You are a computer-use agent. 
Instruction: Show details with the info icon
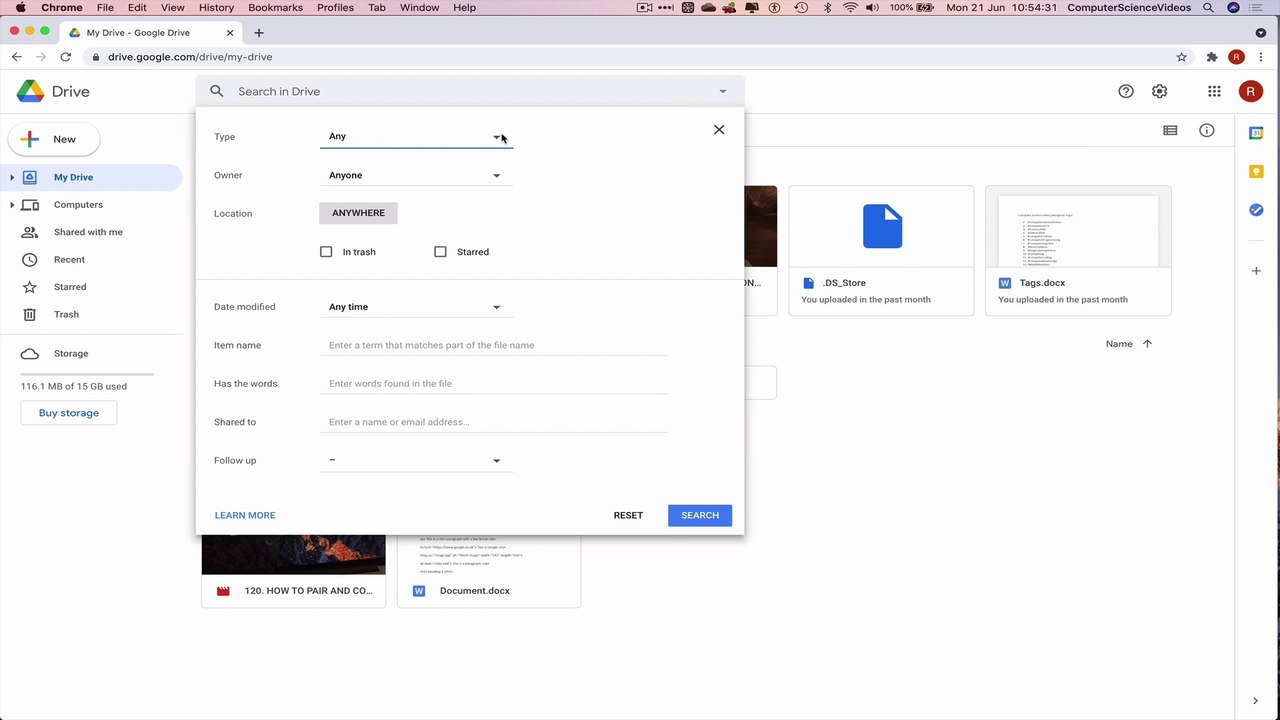1207,130
